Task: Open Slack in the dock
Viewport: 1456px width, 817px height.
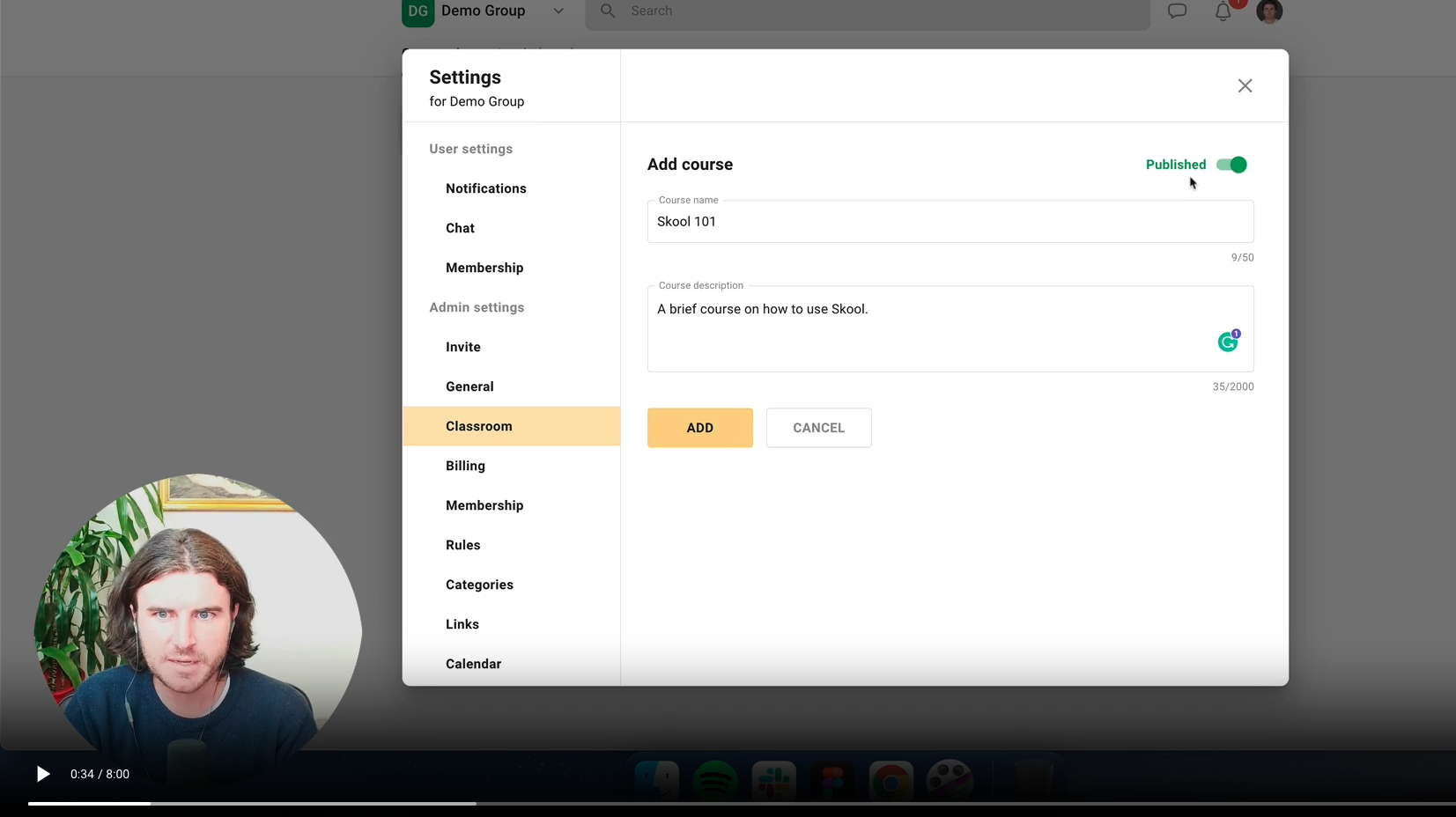Action: [x=773, y=782]
